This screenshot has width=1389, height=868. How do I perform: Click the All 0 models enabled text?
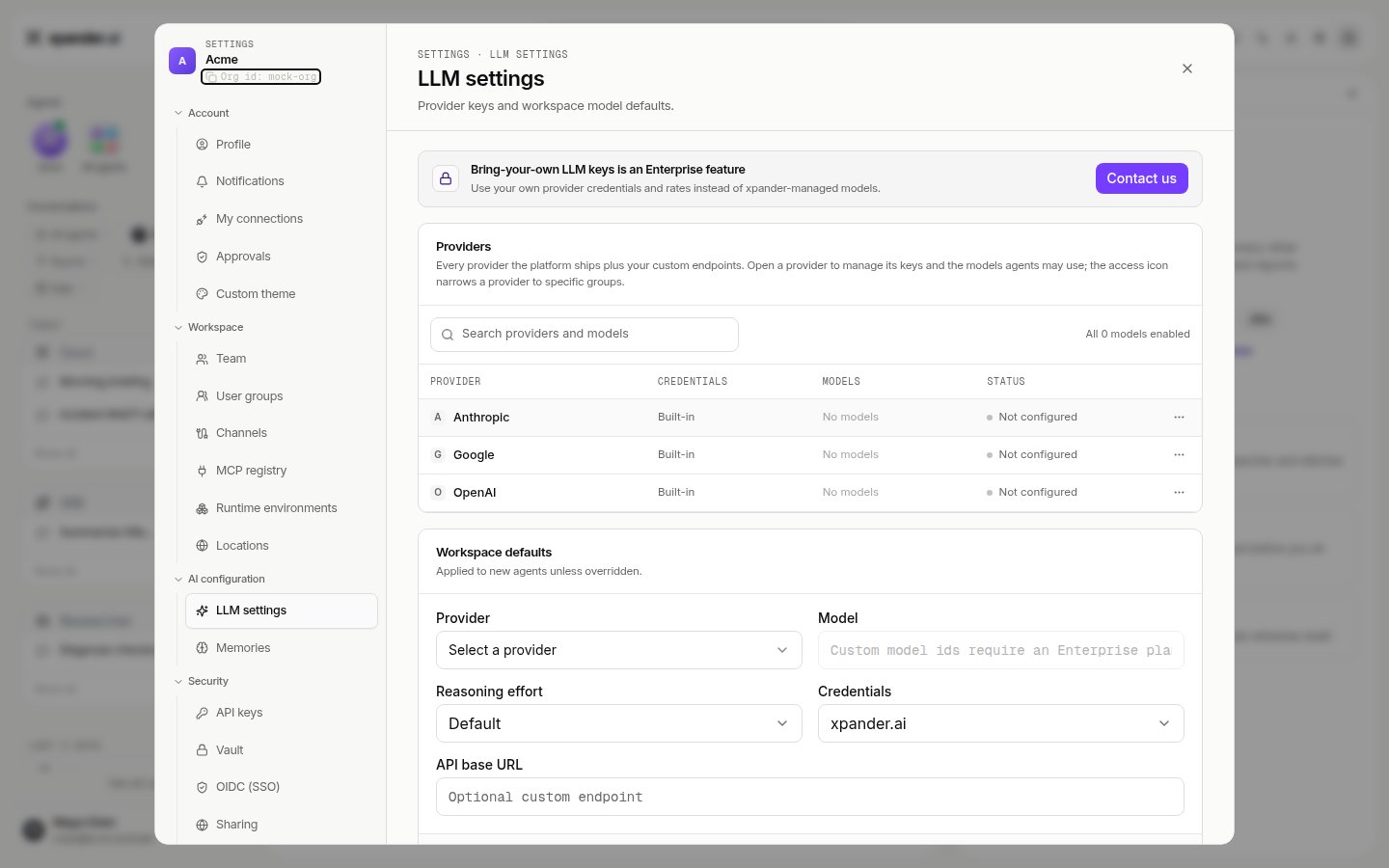(1138, 335)
